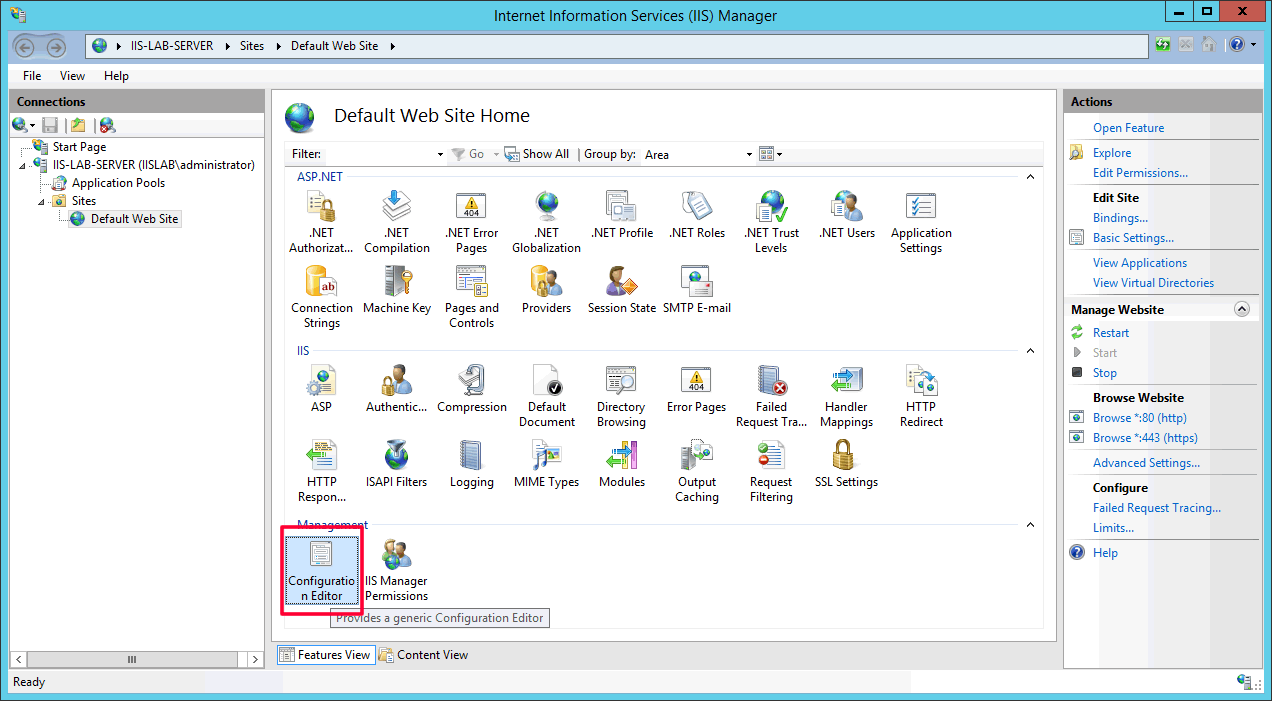The height and width of the screenshot is (701, 1272).
Task: Open the Request Filtering icon
Action: (771, 472)
